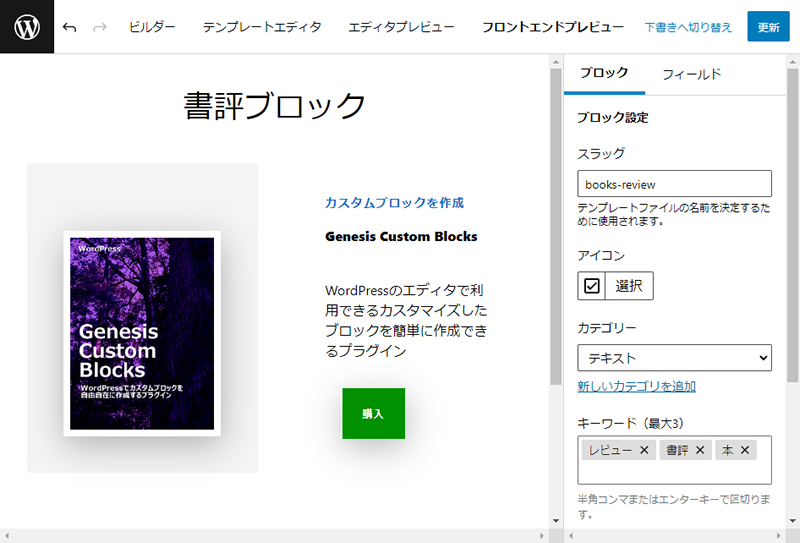This screenshot has width=800, height=543.
Task: Redo with the forward arrow icon
Action: [100, 27]
